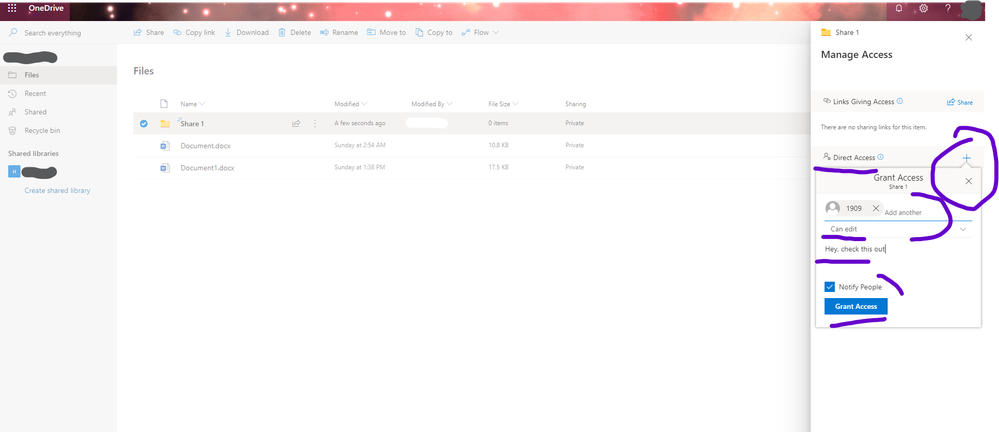The height and width of the screenshot is (432, 999).
Task: Uncheck the Notify People checkbox
Action: 829,287
